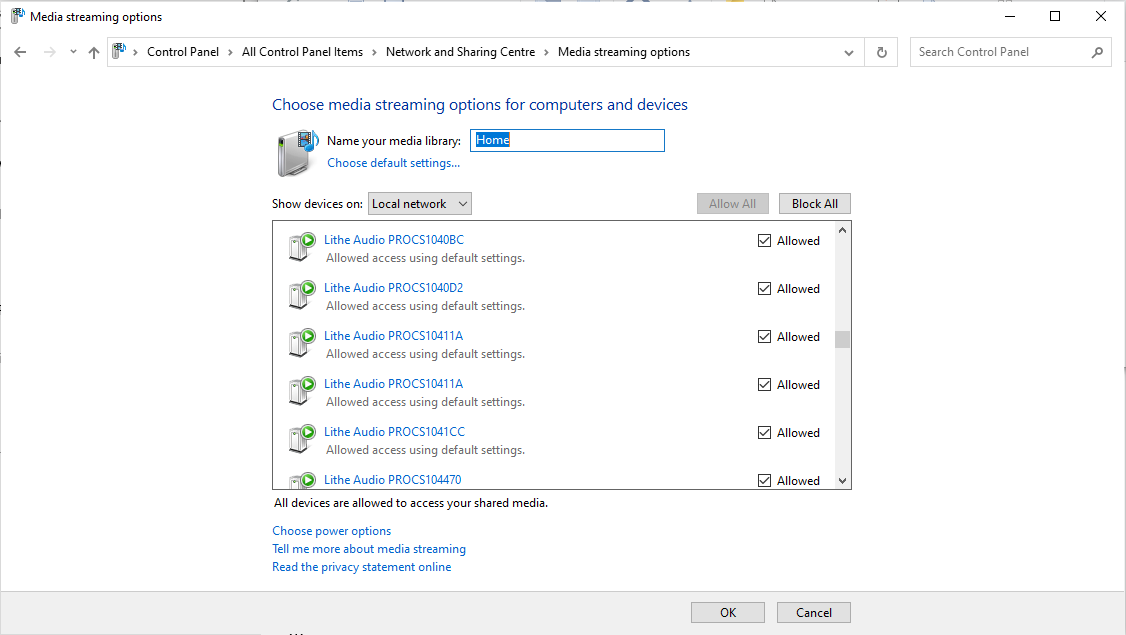Uncheck Allowed for Lithe Audio PROCS104470
The image size is (1126, 635).
point(764,481)
